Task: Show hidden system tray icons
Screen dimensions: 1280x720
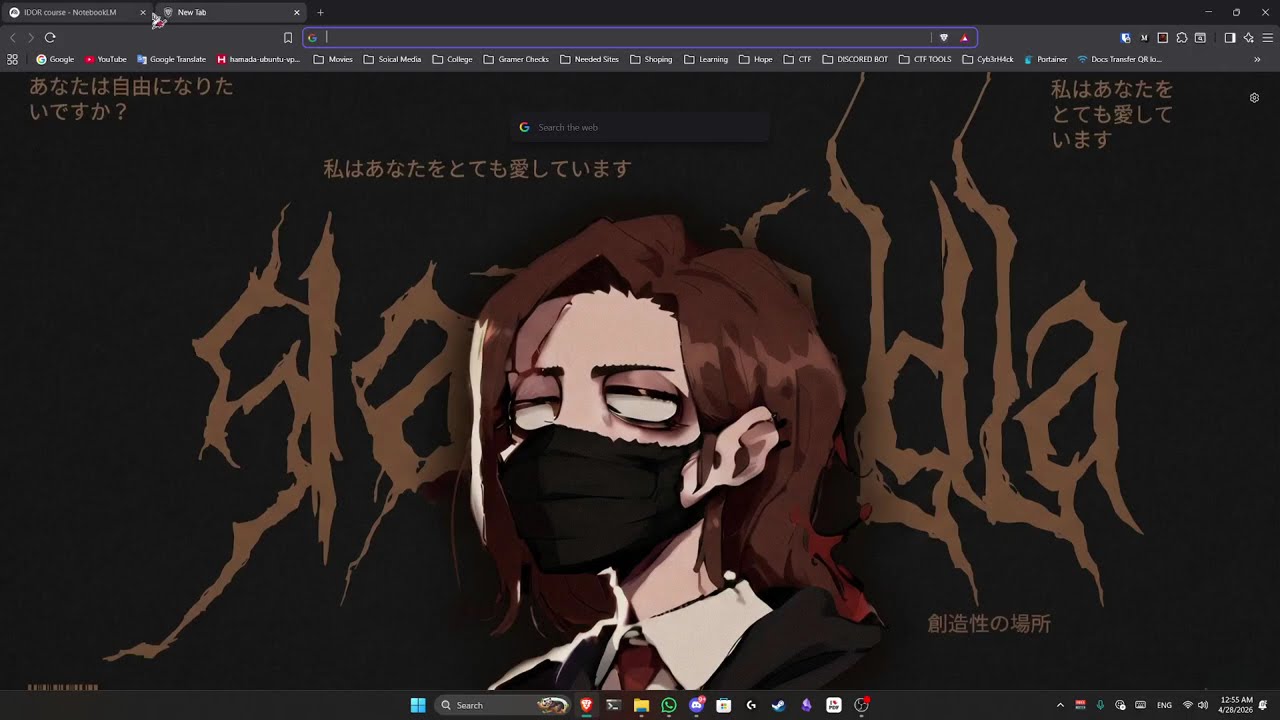Action: [1060, 705]
